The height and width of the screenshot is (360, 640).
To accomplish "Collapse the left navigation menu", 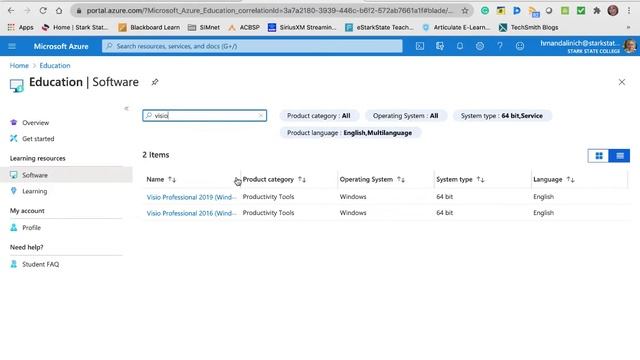I will pos(126,108).
